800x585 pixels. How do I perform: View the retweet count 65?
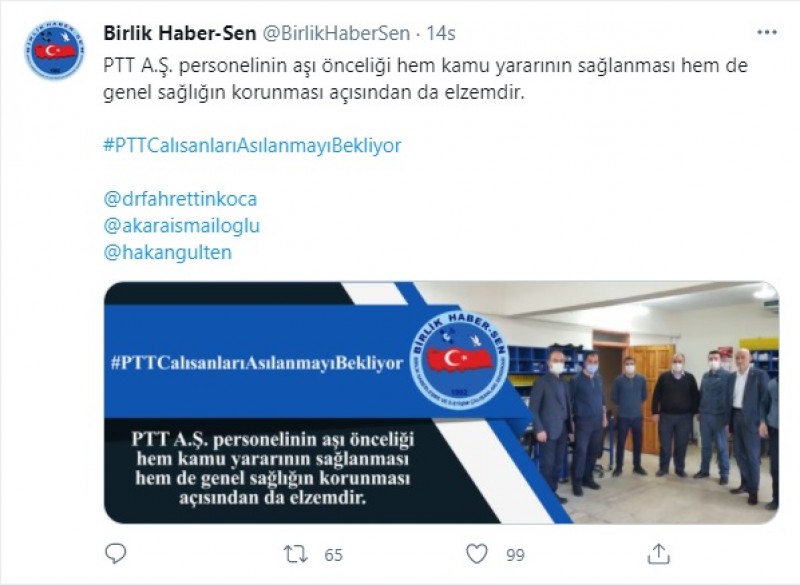point(333,554)
